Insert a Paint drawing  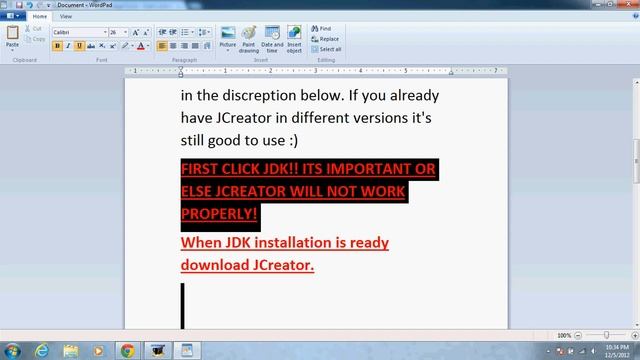(249, 40)
